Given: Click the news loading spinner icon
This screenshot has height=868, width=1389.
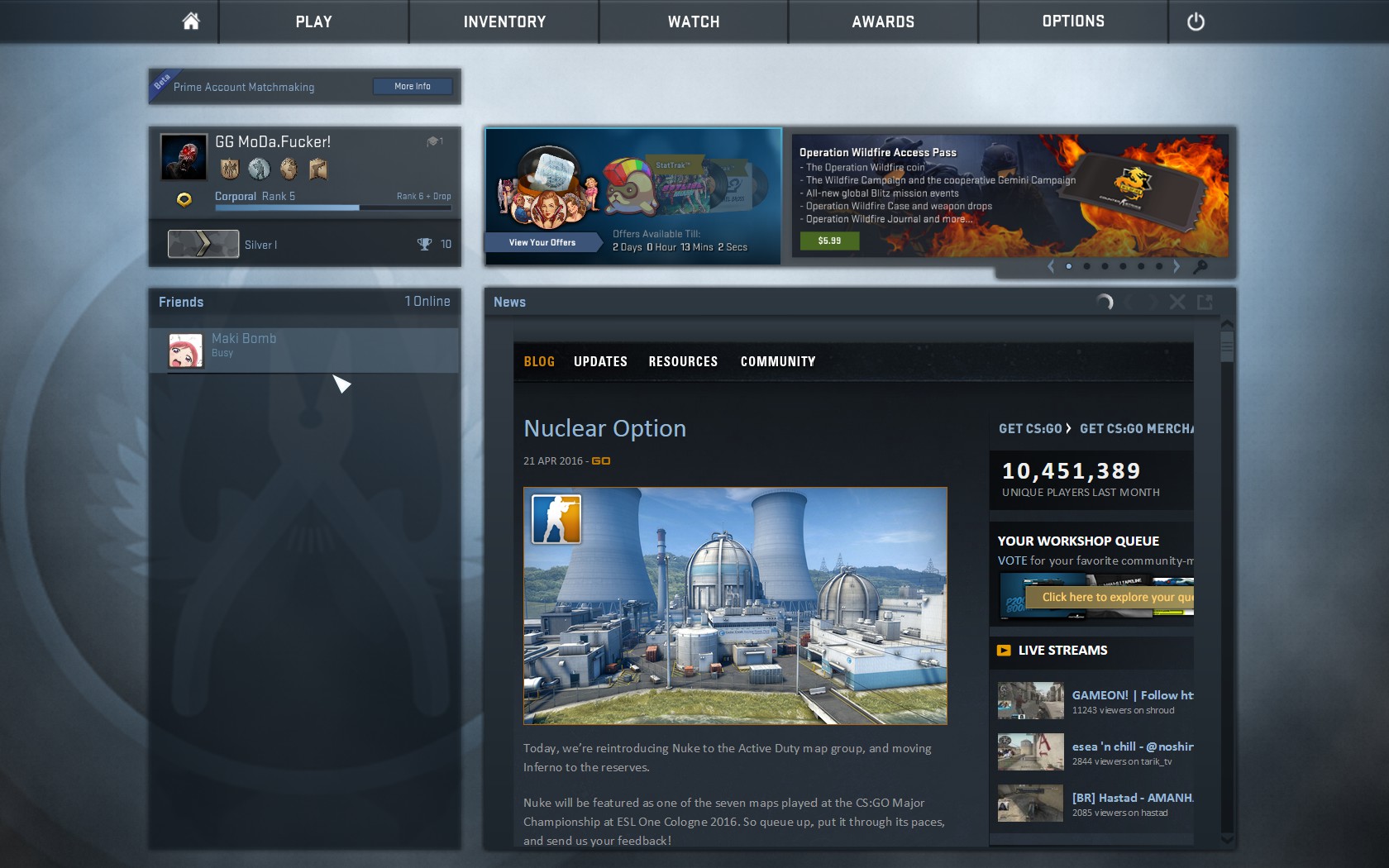Looking at the screenshot, I should pos(1105,303).
